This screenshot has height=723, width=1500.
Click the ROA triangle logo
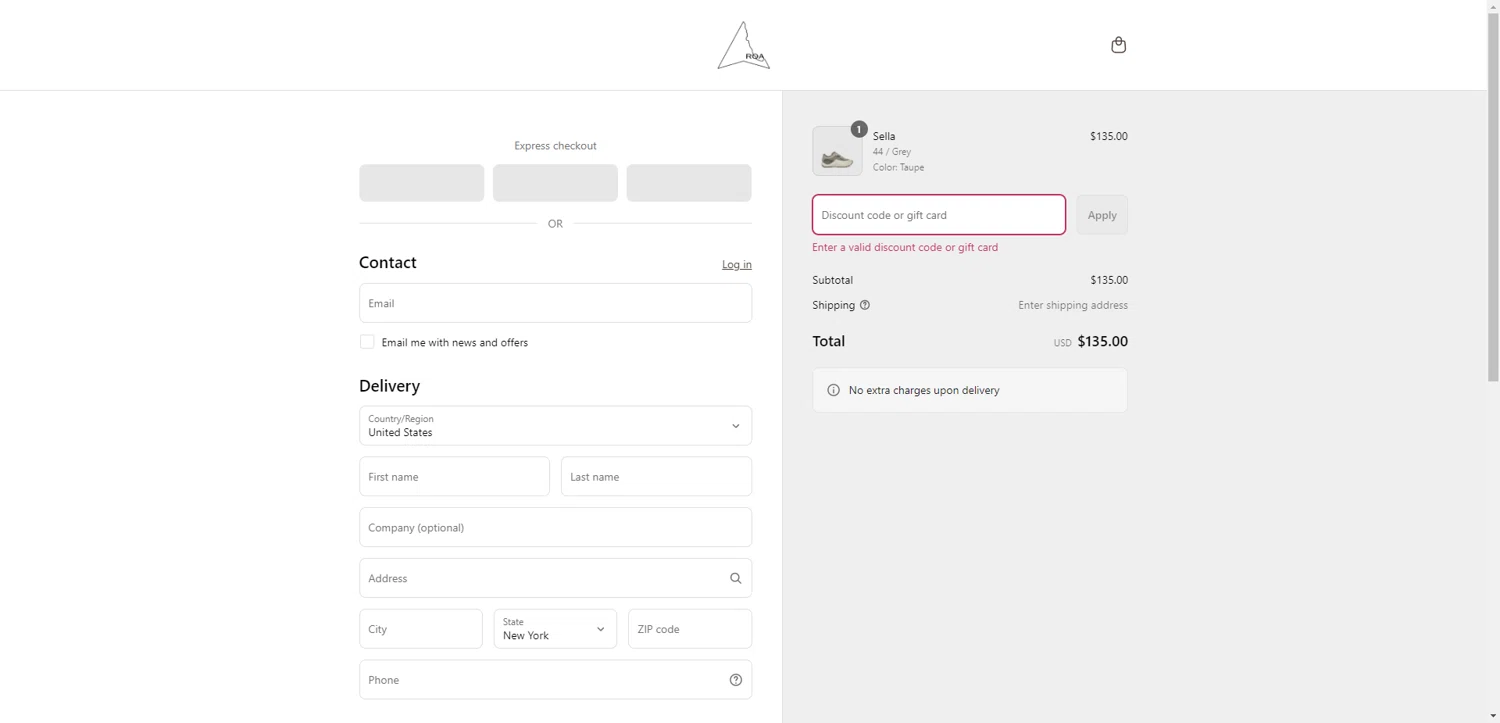coord(744,46)
